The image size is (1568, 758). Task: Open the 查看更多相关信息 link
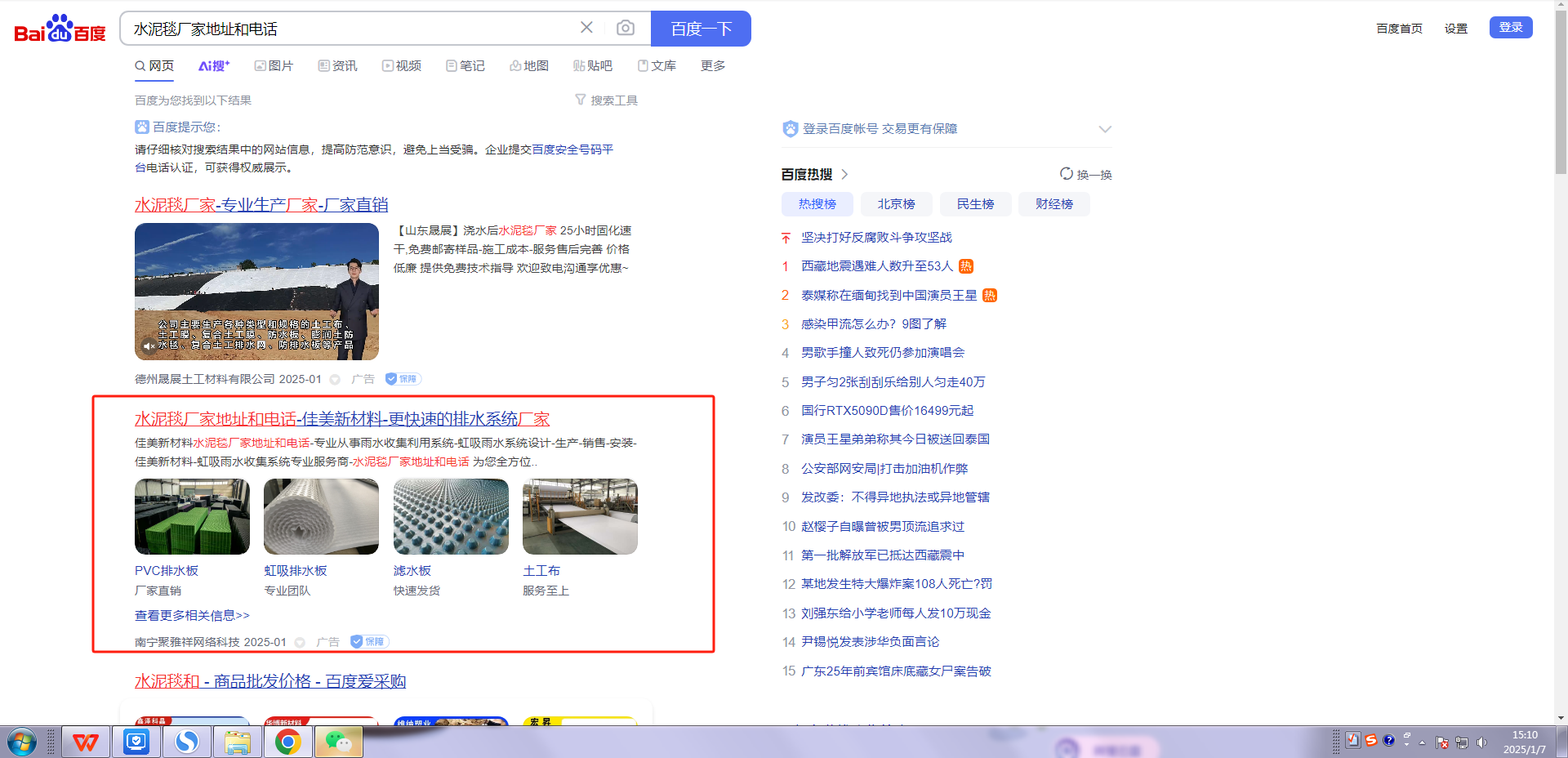pyautogui.click(x=192, y=615)
